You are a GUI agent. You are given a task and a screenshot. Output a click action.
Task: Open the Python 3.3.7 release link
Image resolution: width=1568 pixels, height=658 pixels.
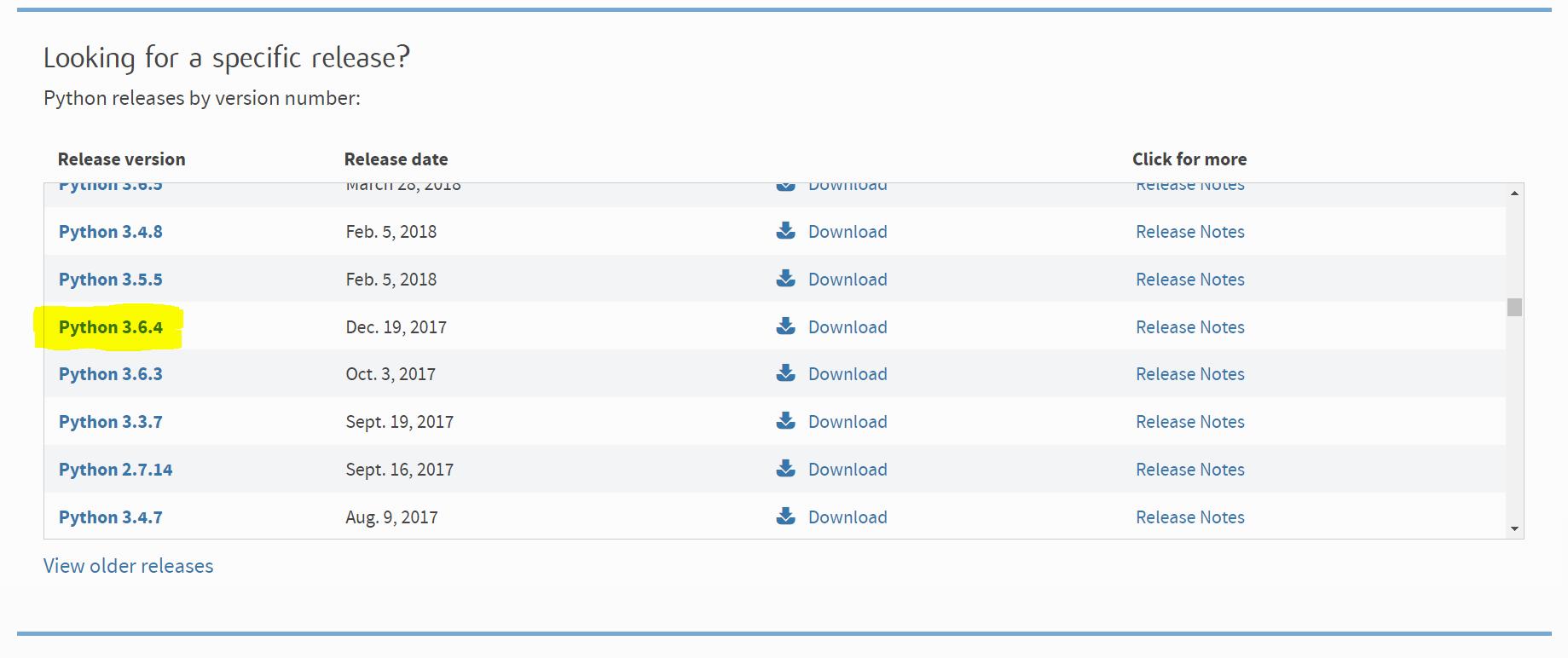111,422
